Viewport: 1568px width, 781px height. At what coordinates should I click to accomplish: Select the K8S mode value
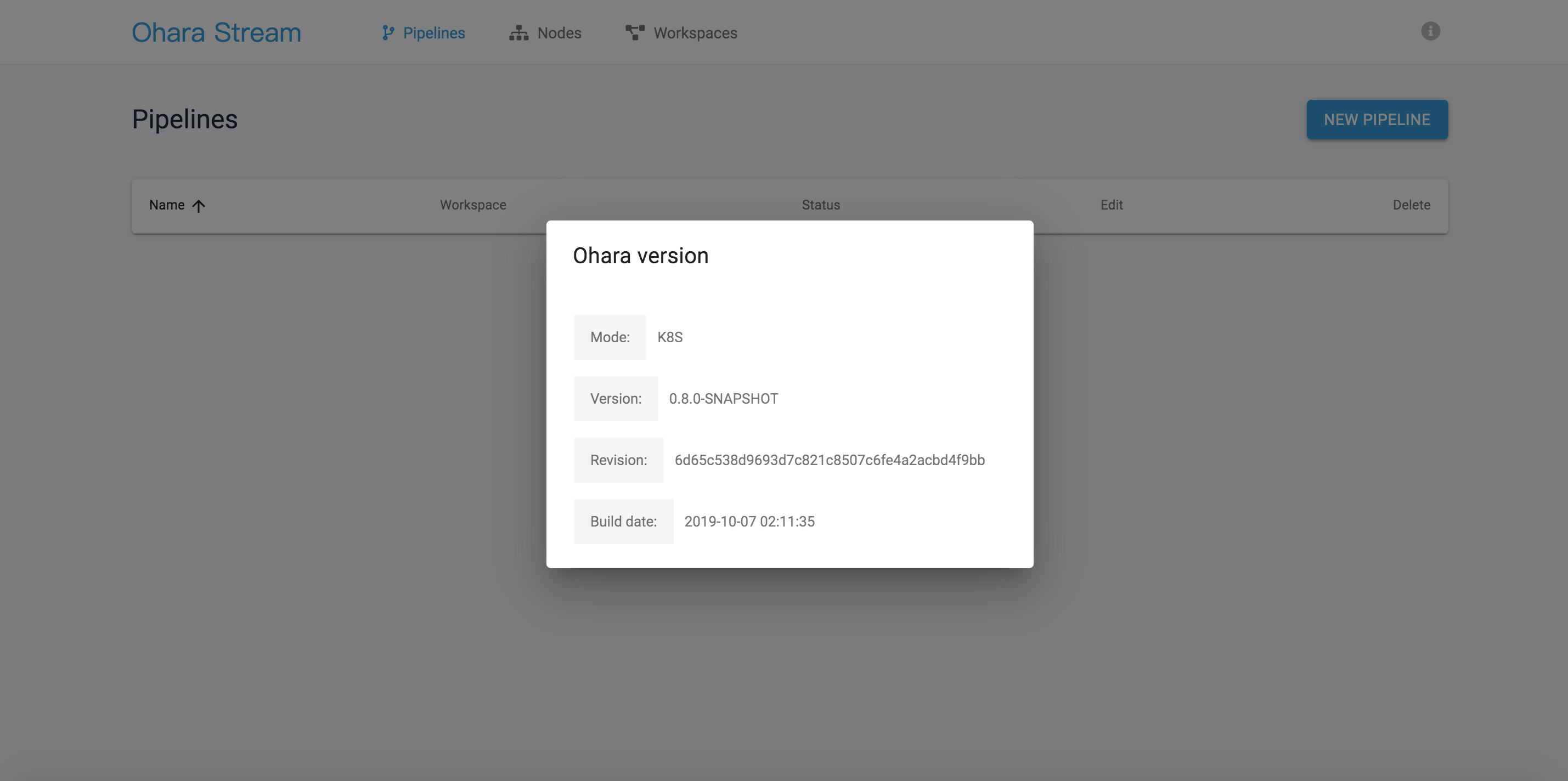pos(669,337)
